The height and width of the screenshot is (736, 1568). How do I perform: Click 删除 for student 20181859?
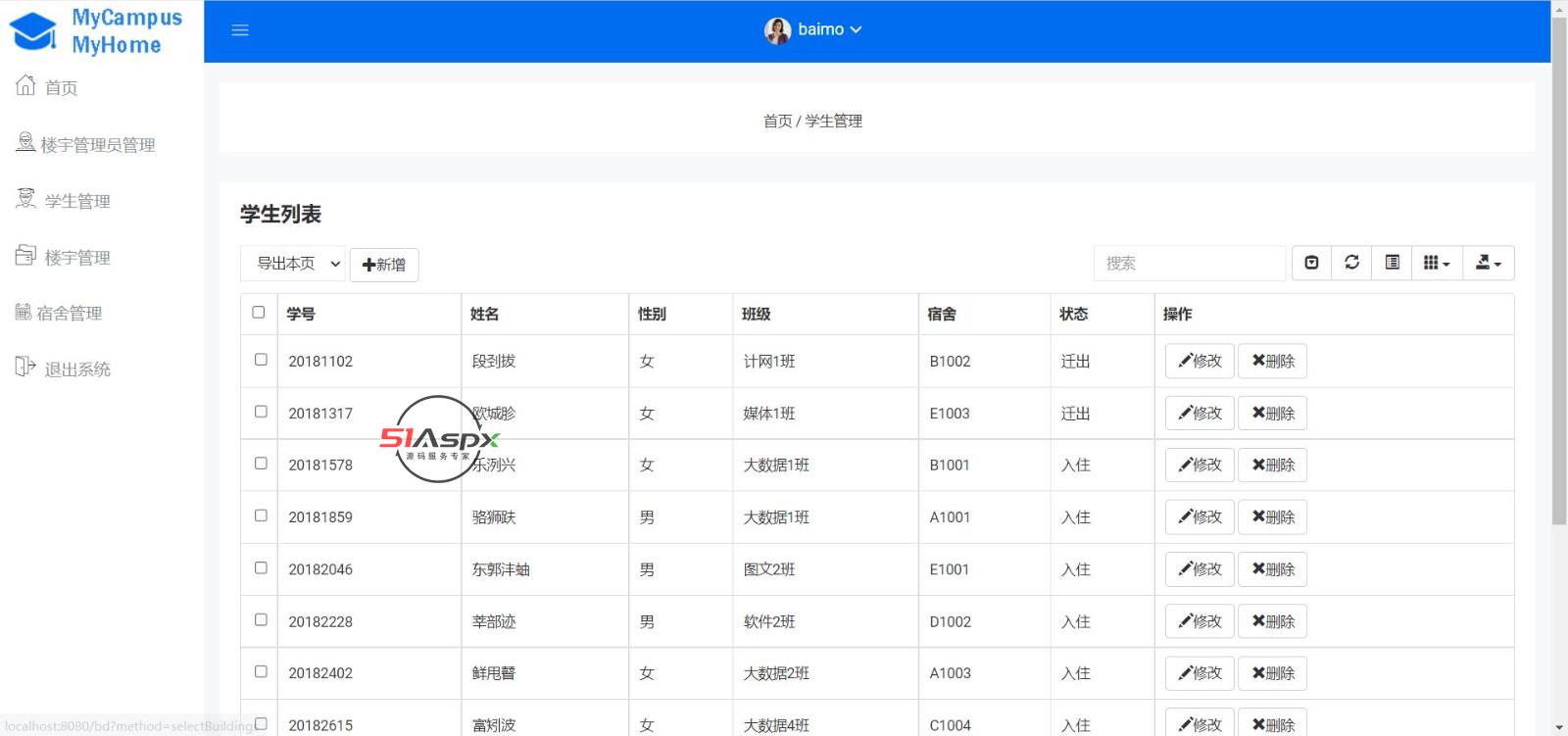click(1272, 517)
